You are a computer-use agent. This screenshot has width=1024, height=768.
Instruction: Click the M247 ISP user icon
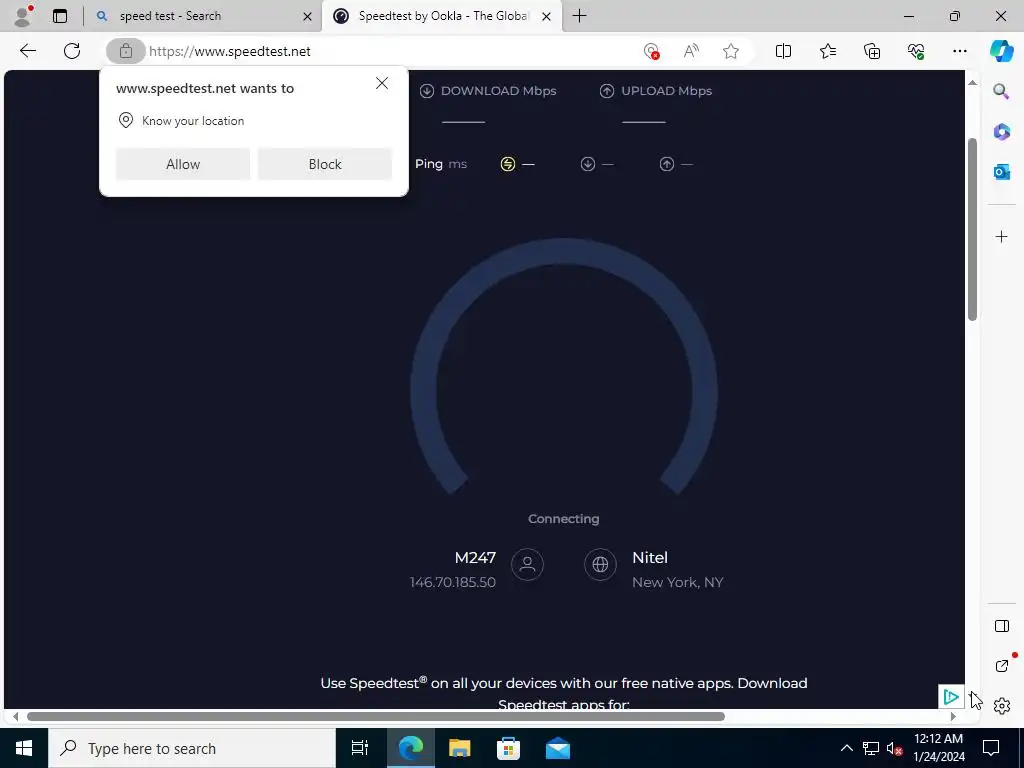pyautogui.click(x=527, y=565)
